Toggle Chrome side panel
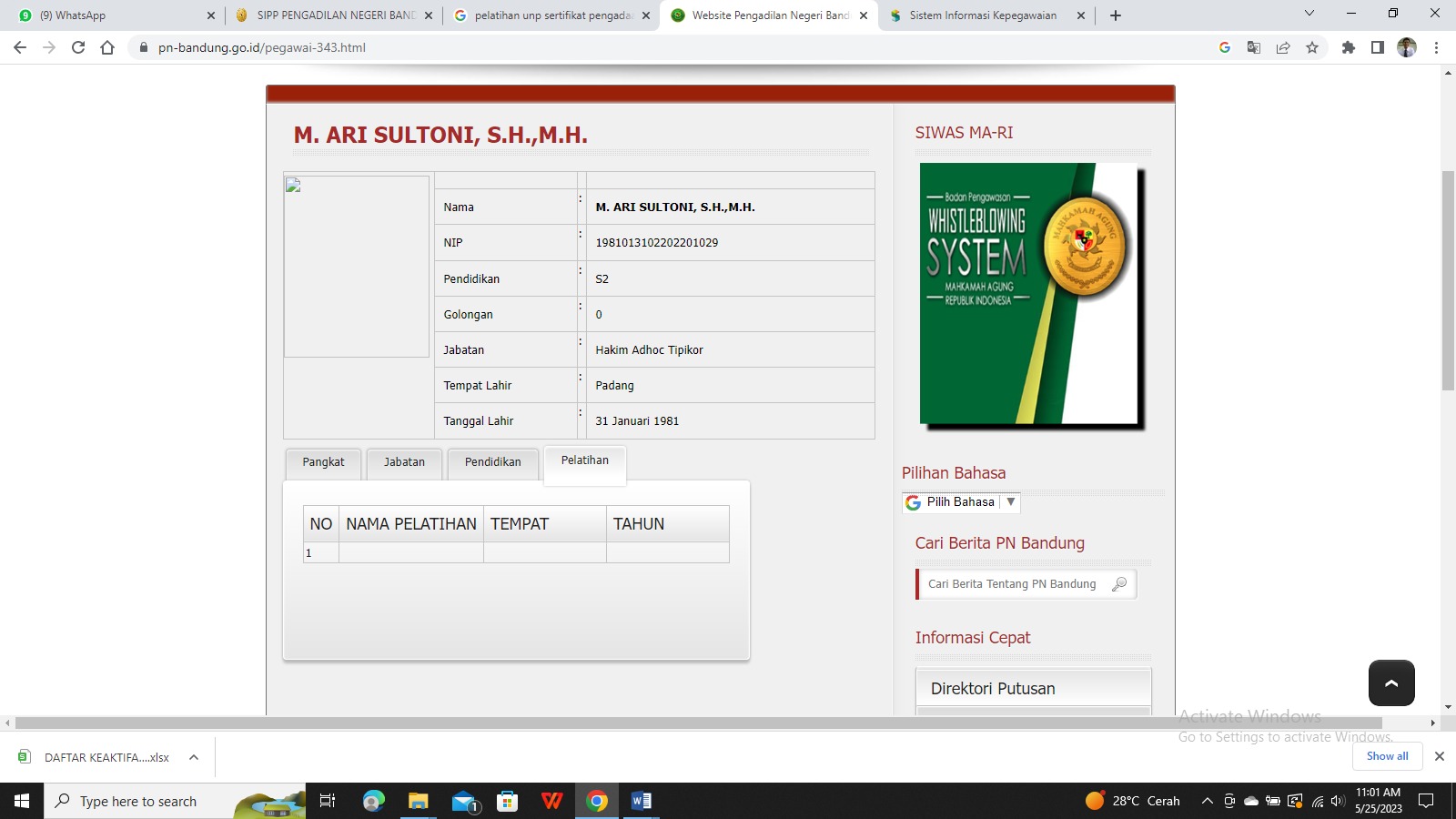Image resolution: width=1456 pixels, height=819 pixels. point(1378,47)
